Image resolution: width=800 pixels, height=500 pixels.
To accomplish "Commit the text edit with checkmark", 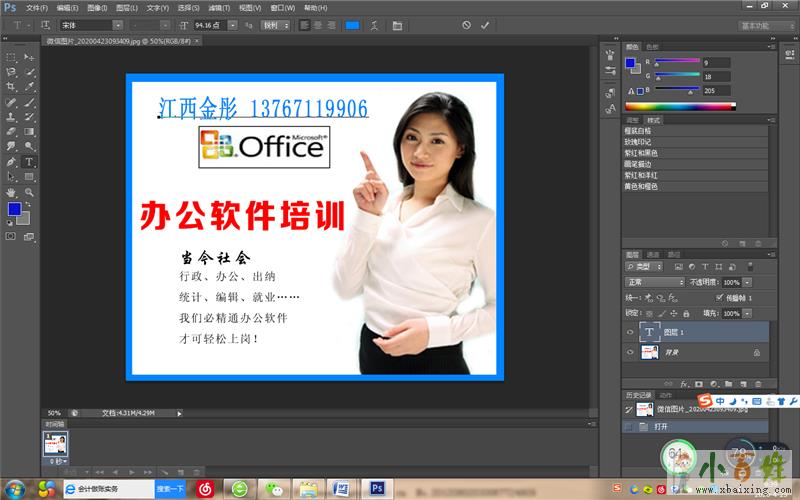I will (485, 24).
